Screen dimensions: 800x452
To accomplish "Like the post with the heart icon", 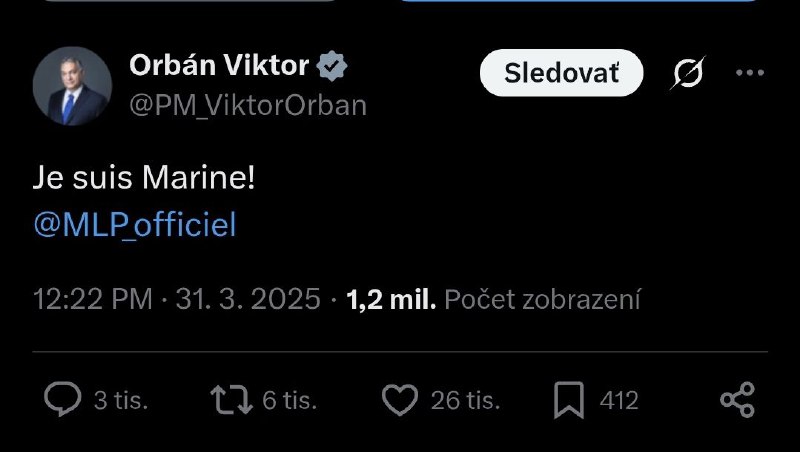I will click(399, 401).
